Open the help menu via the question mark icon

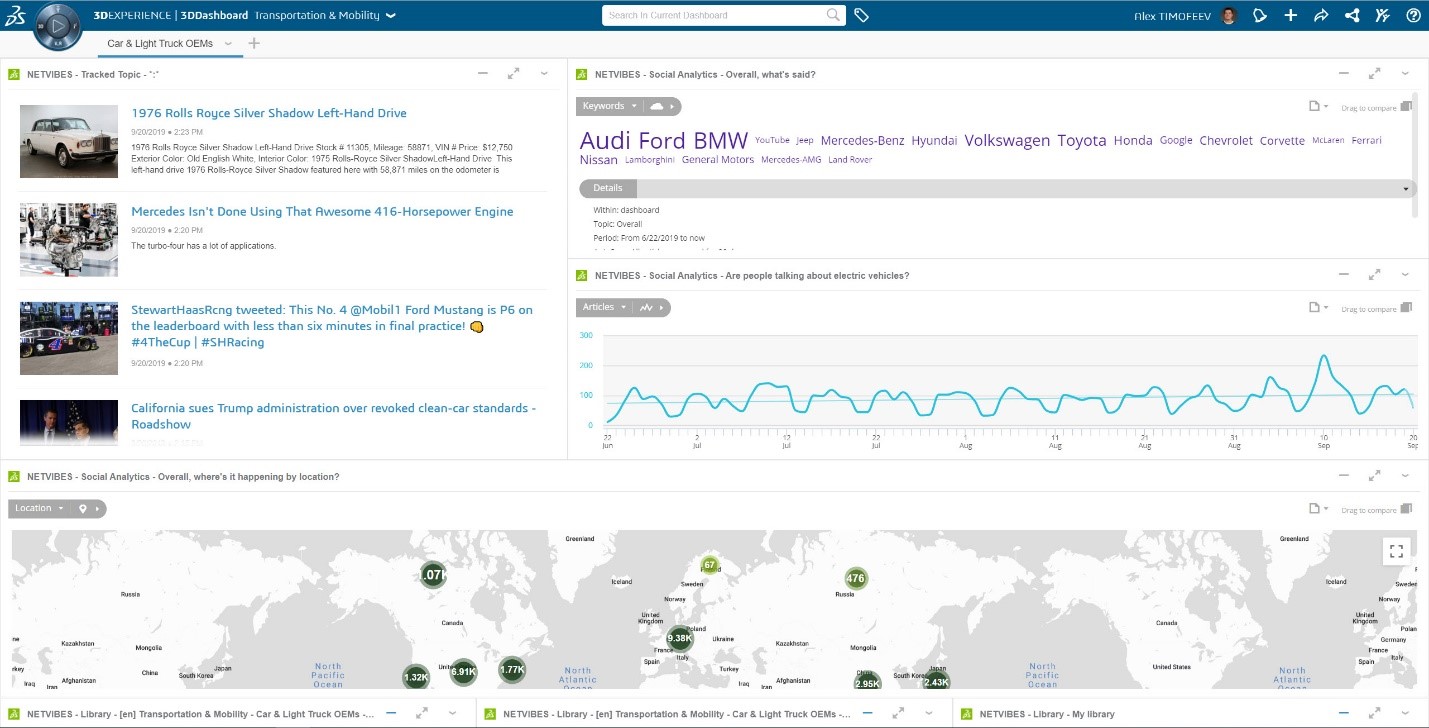[1412, 16]
